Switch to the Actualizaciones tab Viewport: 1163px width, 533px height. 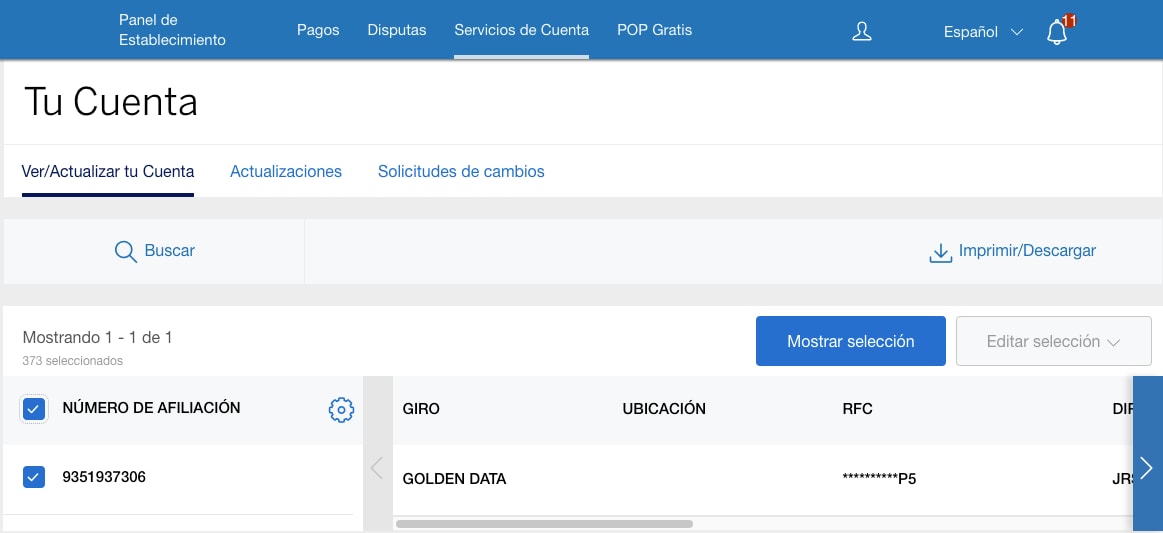click(286, 172)
